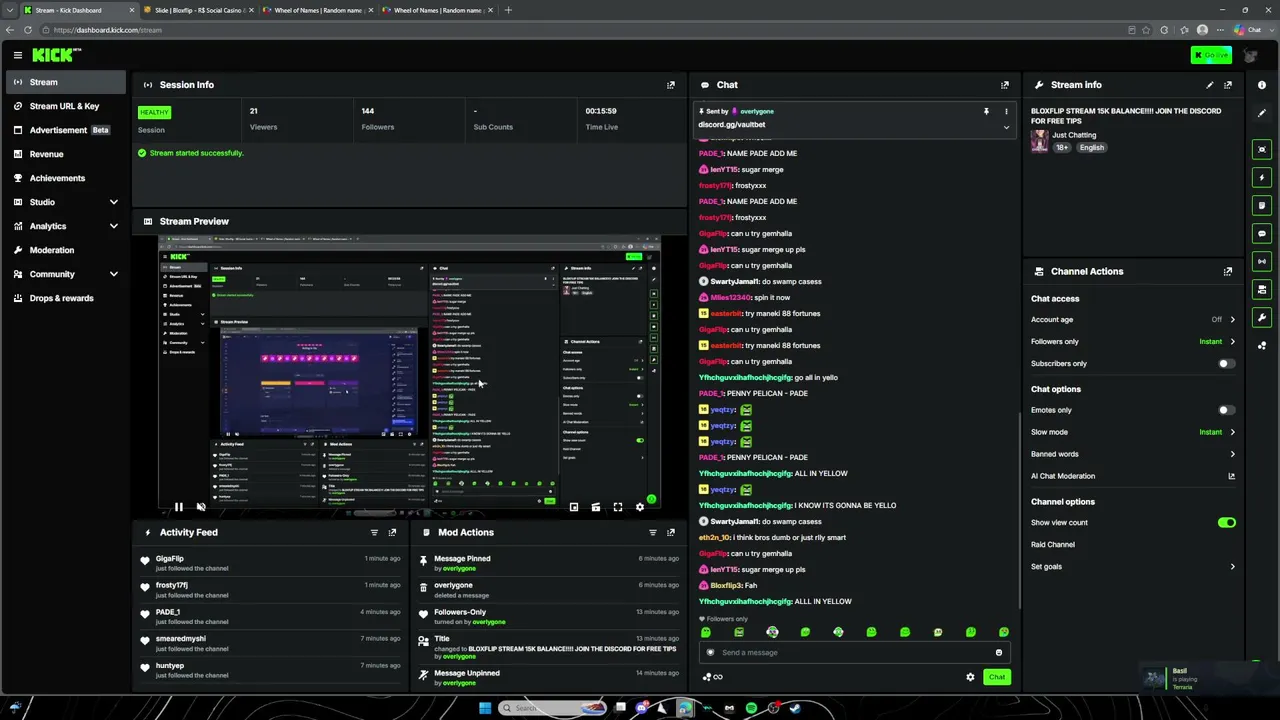This screenshot has width=1280, height=720.
Task: Open the Revenue page
Action: pos(67,154)
